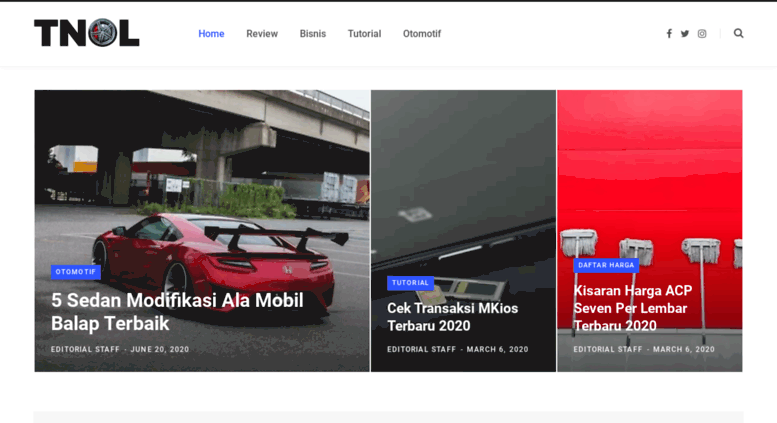Screen dimensions: 777x423
Task: Click the TUTORIAL category badge
Action: 410,283
